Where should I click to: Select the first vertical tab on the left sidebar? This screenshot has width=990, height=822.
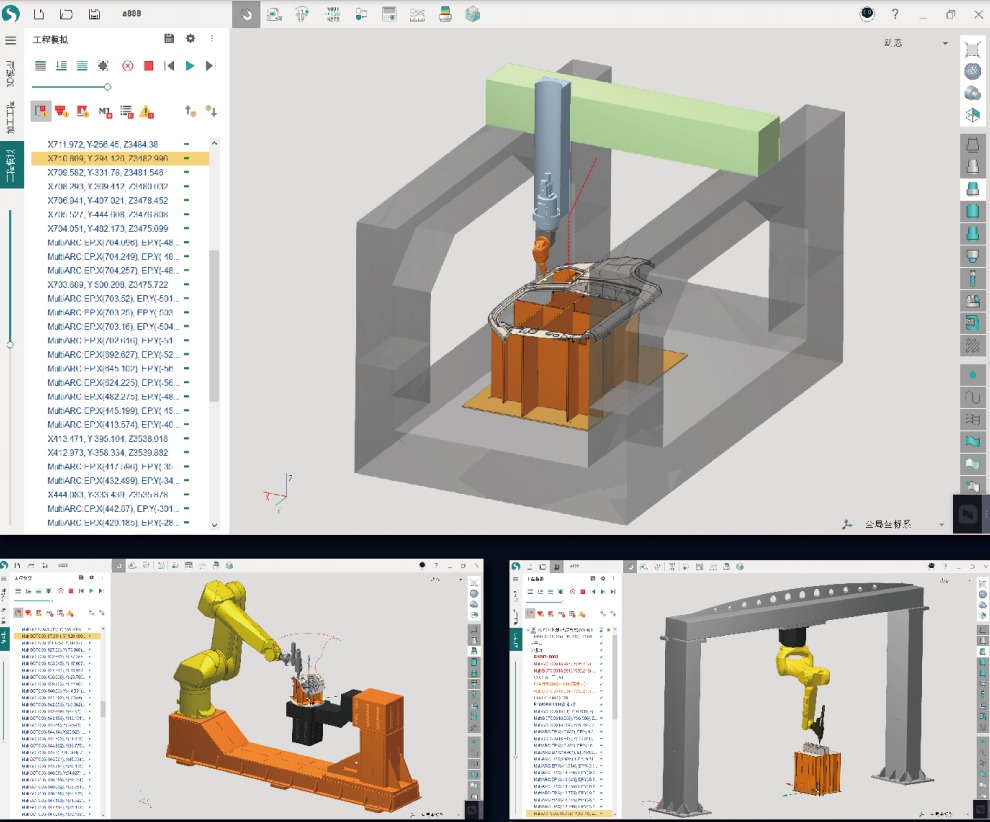click(x=11, y=74)
